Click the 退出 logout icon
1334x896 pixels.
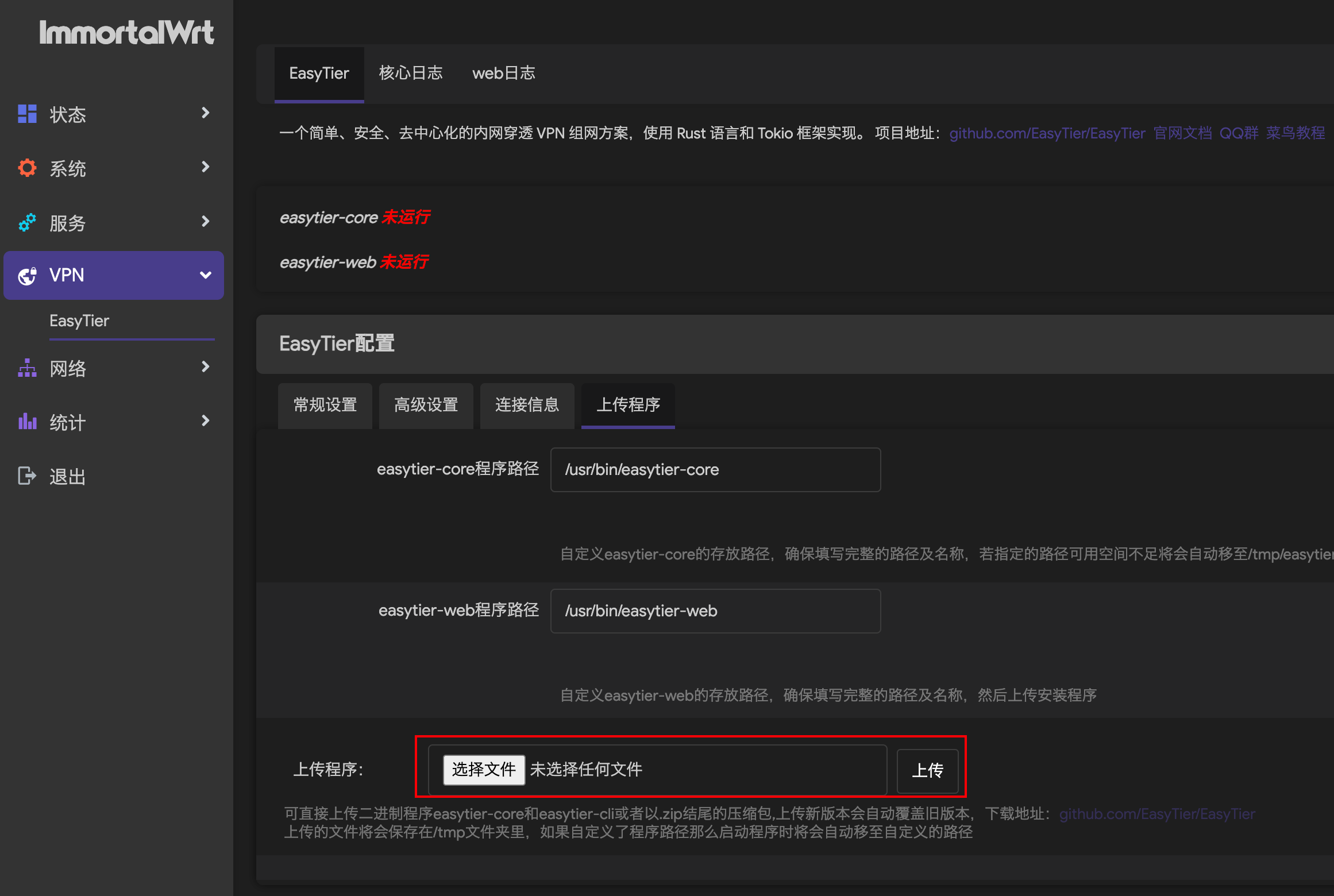click(27, 476)
